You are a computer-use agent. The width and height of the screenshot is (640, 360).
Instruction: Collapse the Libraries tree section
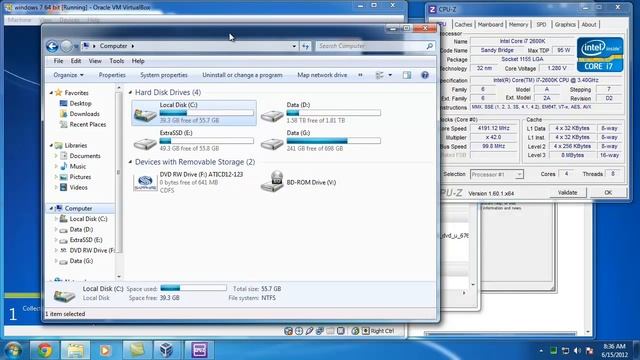[x=51, y=145]
